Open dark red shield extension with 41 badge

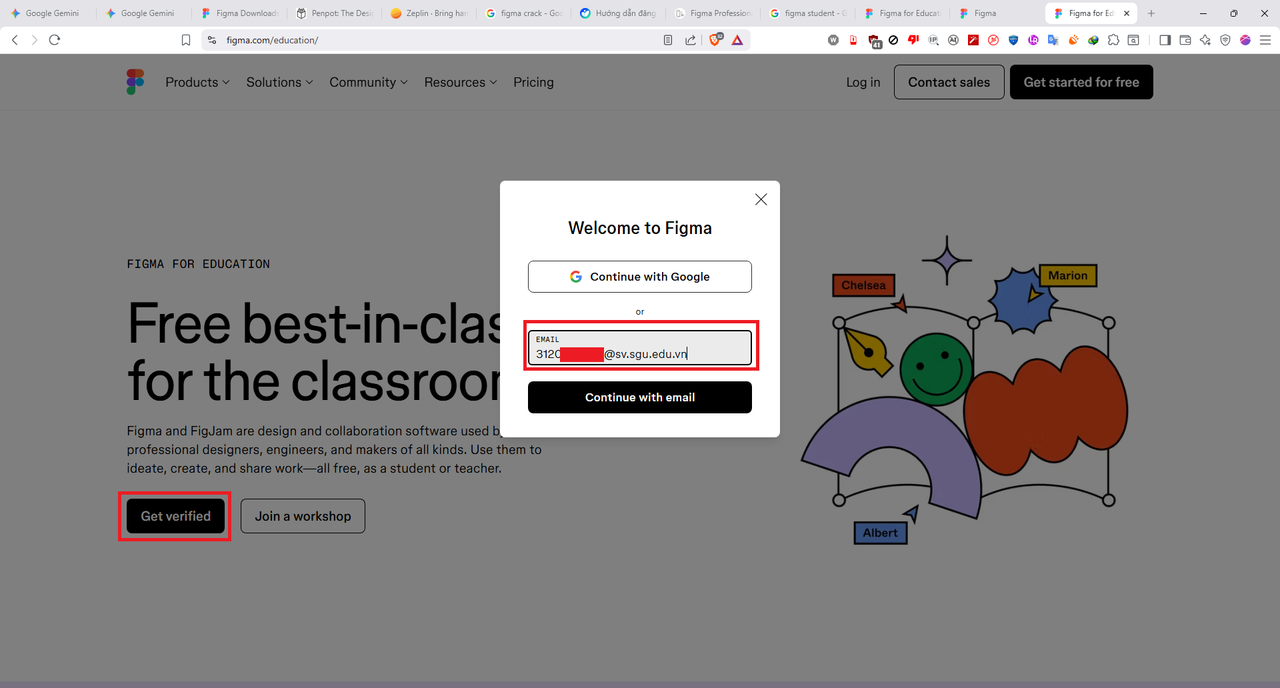875,40
